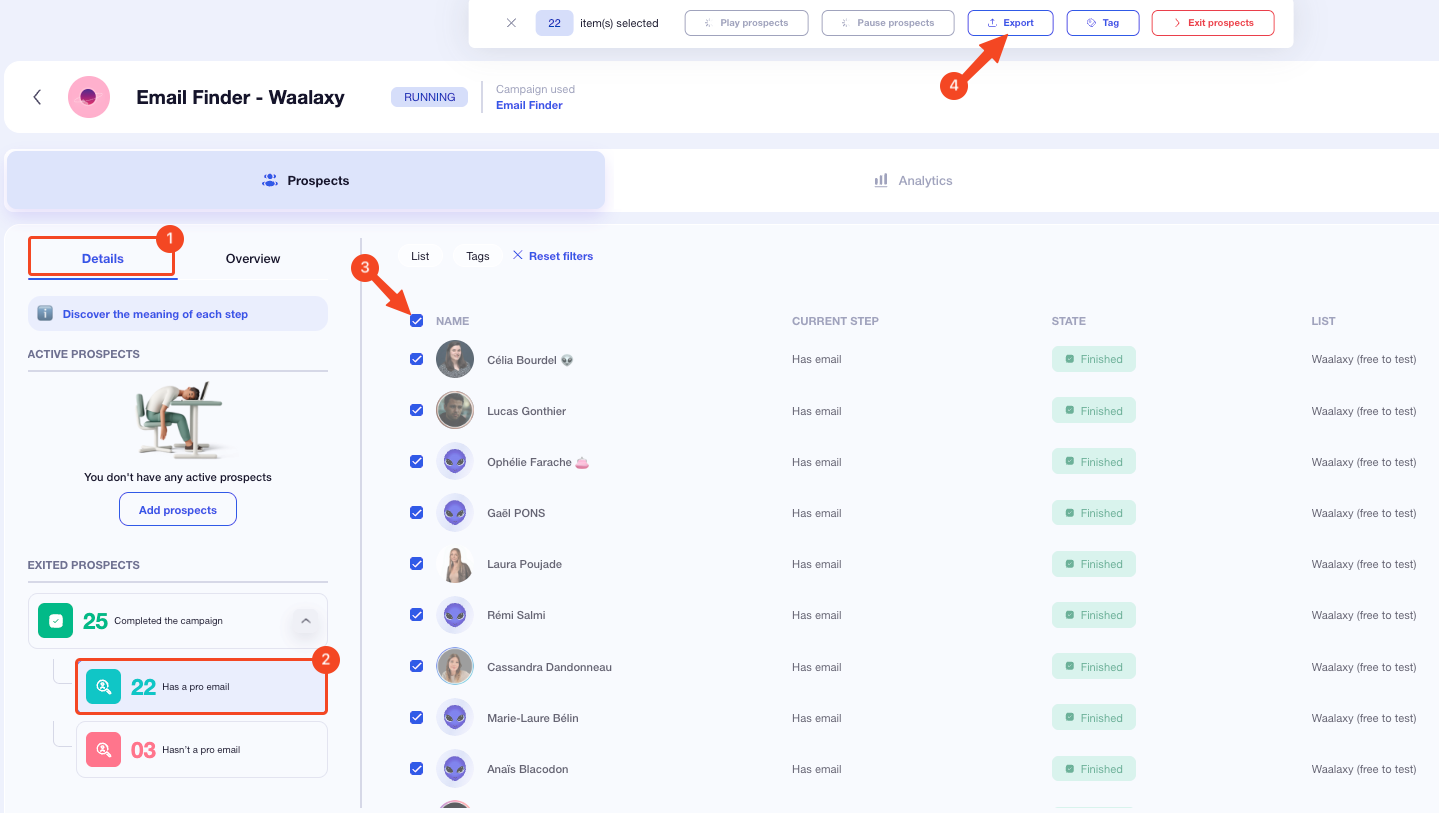Uncheck Lucas Gonthier's row checkbox

[x=417, y=410]
